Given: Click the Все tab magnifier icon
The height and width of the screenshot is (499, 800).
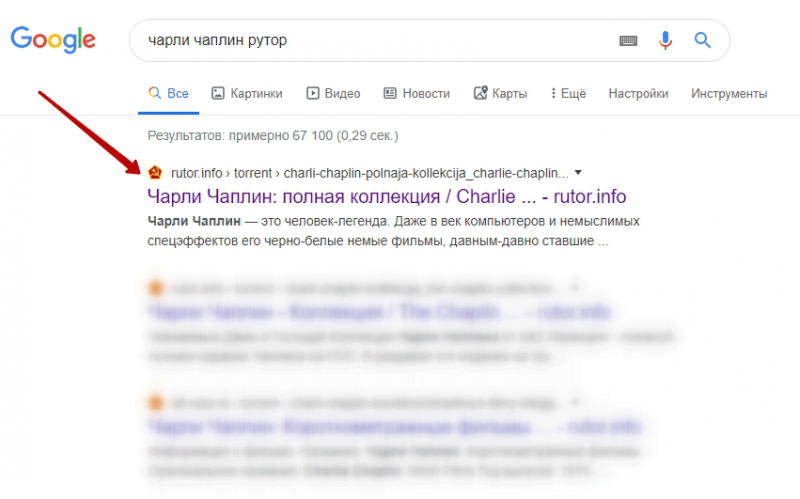Looking at the screenshot, I should (x=154, y=92).
